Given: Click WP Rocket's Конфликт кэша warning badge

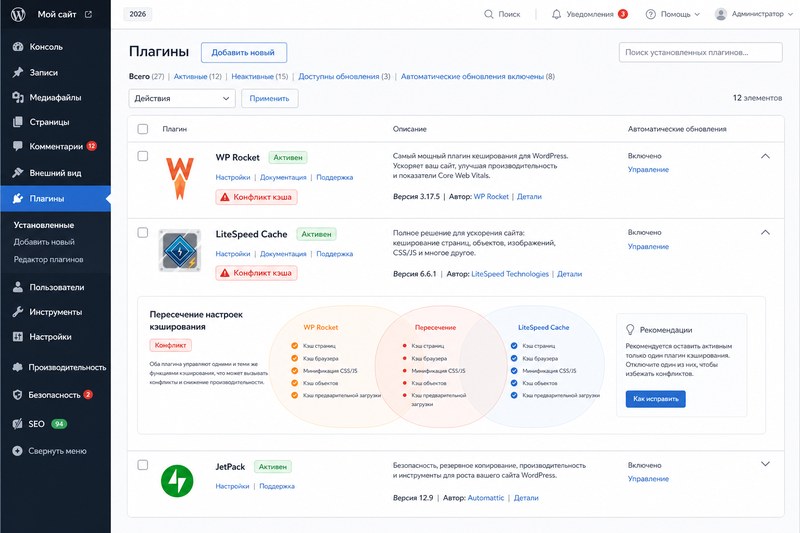Looking at the screenshot, I should tap(256, 197).
